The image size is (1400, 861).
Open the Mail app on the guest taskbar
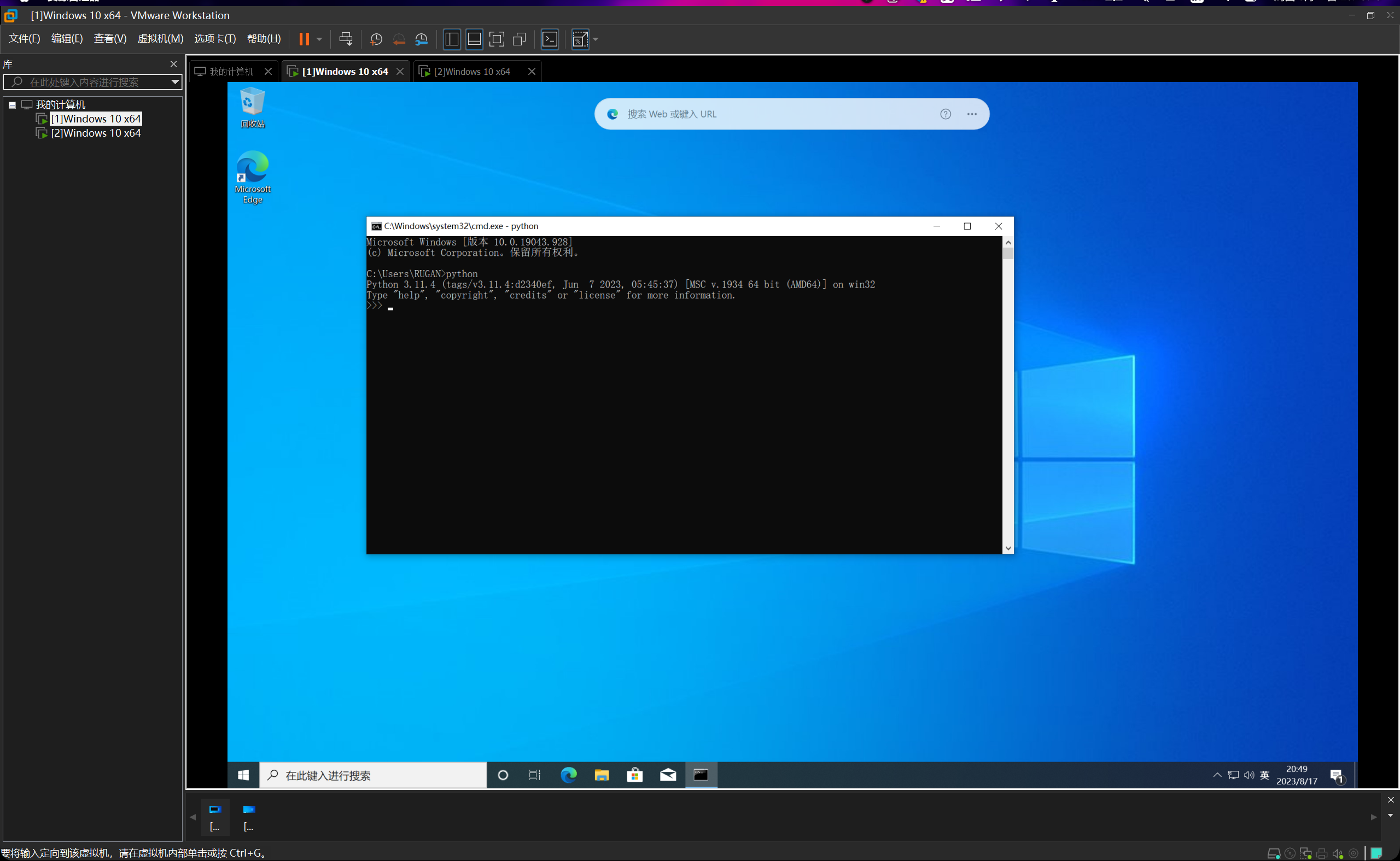tap(668, 775)
